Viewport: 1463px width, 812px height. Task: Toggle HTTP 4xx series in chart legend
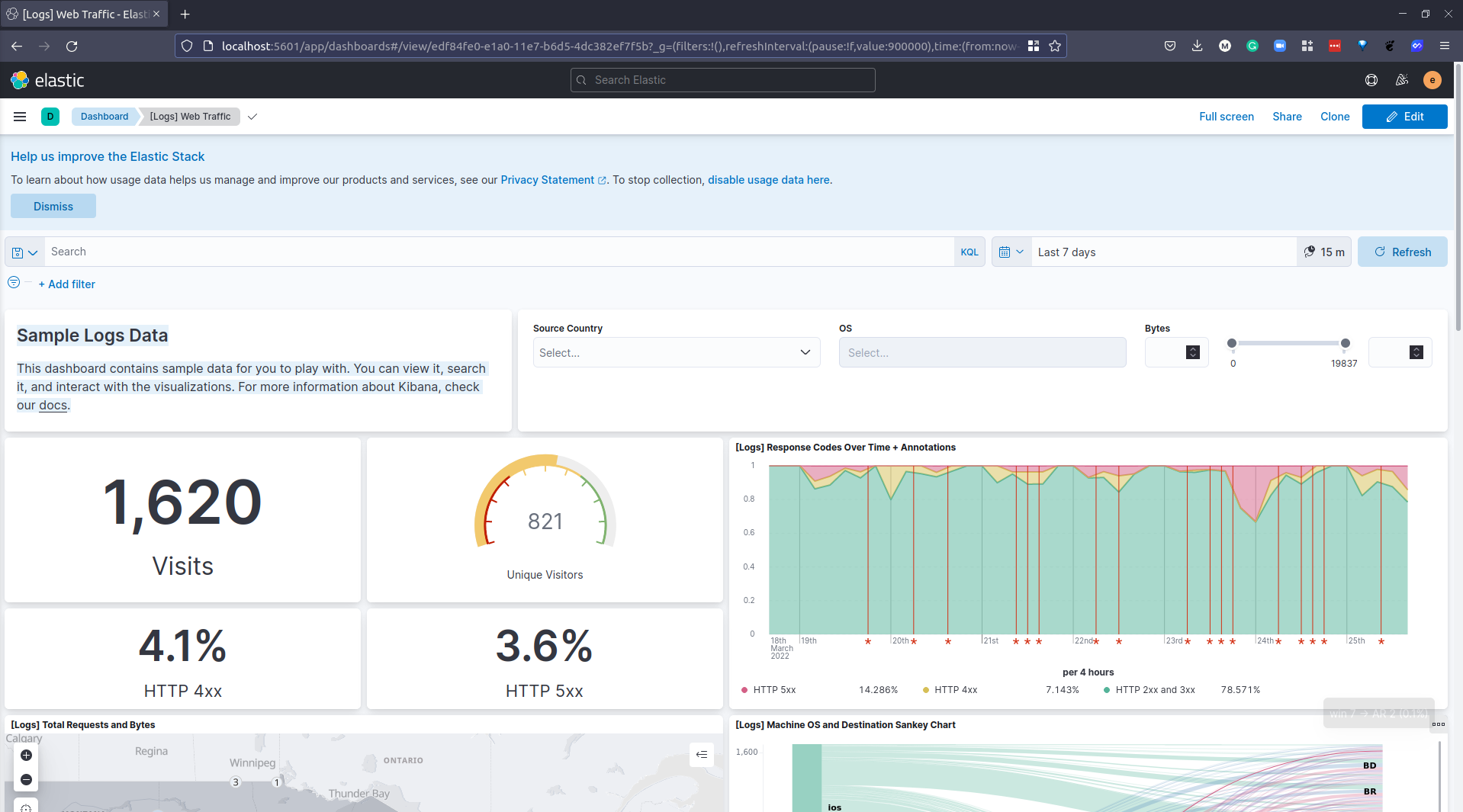pyautogui.click(x=955, y=690)
